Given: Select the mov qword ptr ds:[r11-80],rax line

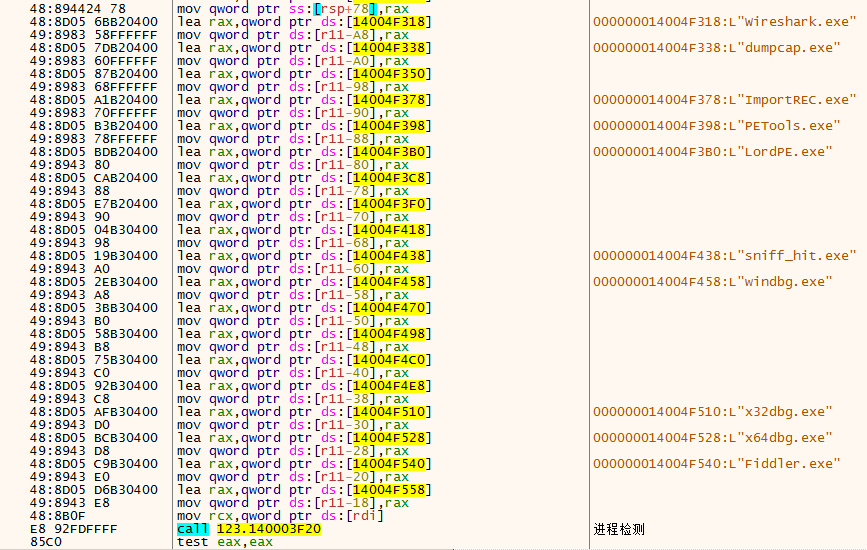Looking at the screenshot, I should point(293,165).
